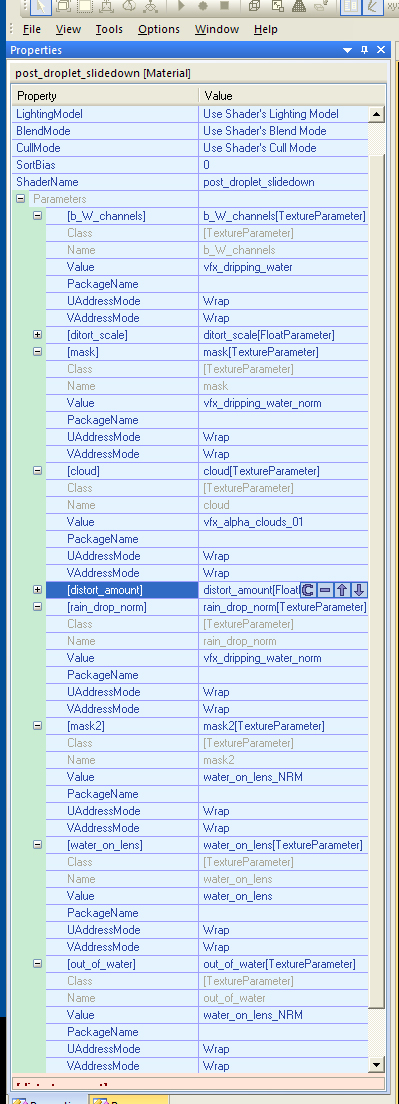Click 'water_on_lens_NRM' value under out_of_water
The width and height of the screenshot is (399, 1104).
pyautogui.click(x=253, y=1015)
